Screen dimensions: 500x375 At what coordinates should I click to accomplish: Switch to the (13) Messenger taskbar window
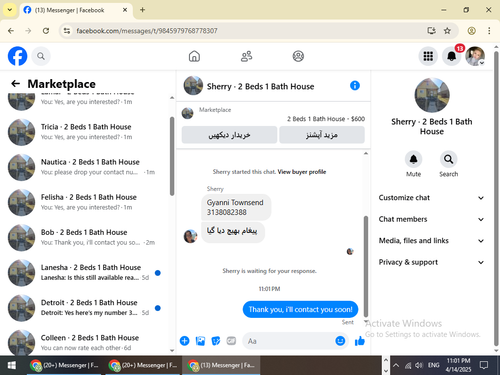pyautogui.click(x=222, y=365)
